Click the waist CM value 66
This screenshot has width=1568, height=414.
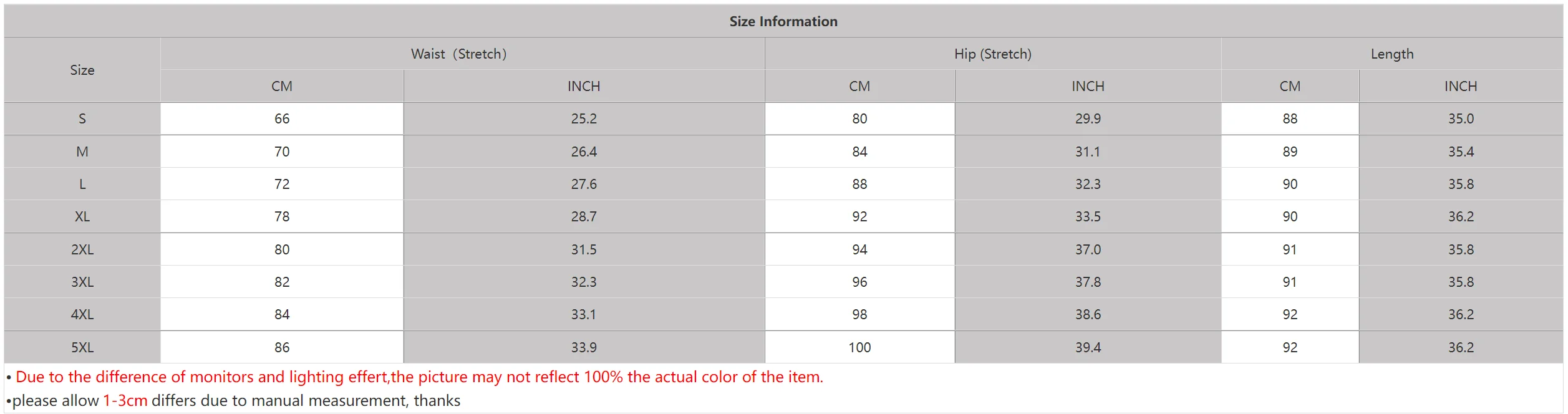[x=282, y=119]
